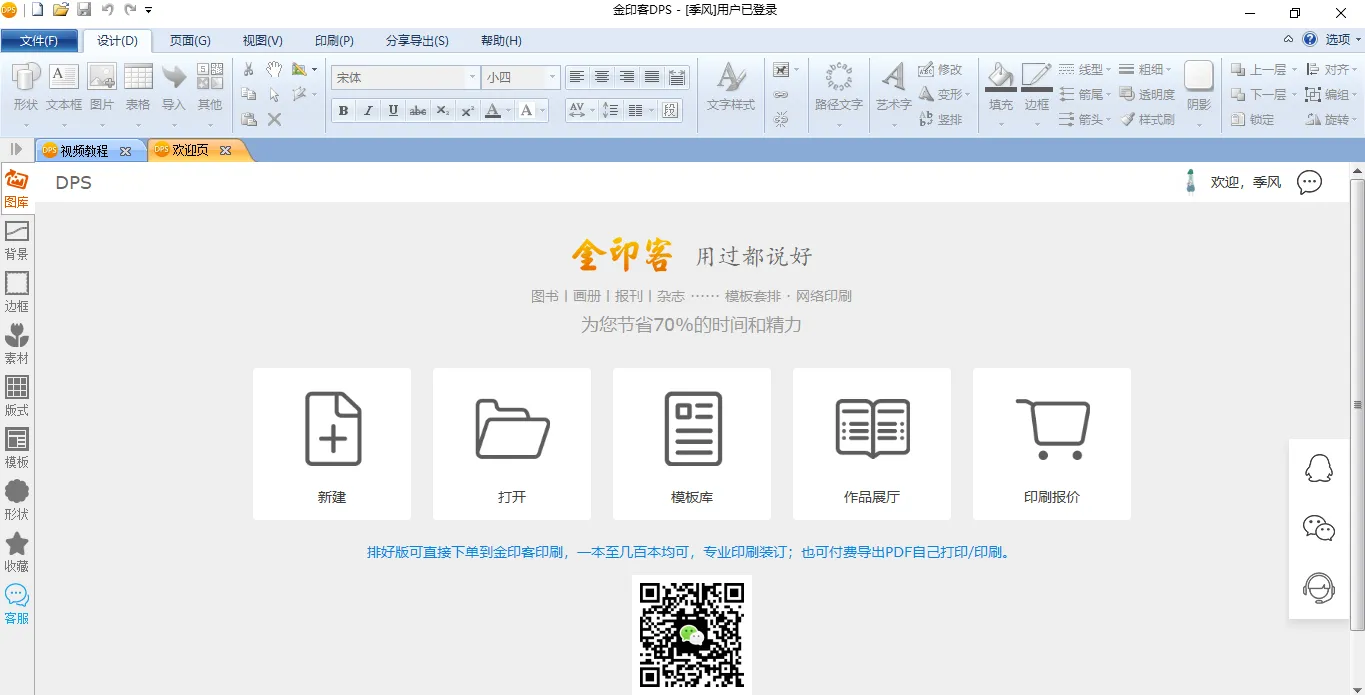
Task: Open the 文件(F) file menu
Action: (39, 41)
